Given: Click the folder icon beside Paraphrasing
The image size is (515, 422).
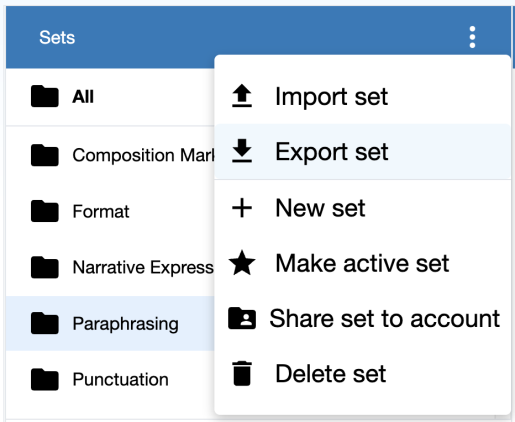Looking at the screenshot, I should [x=45, y=323].
